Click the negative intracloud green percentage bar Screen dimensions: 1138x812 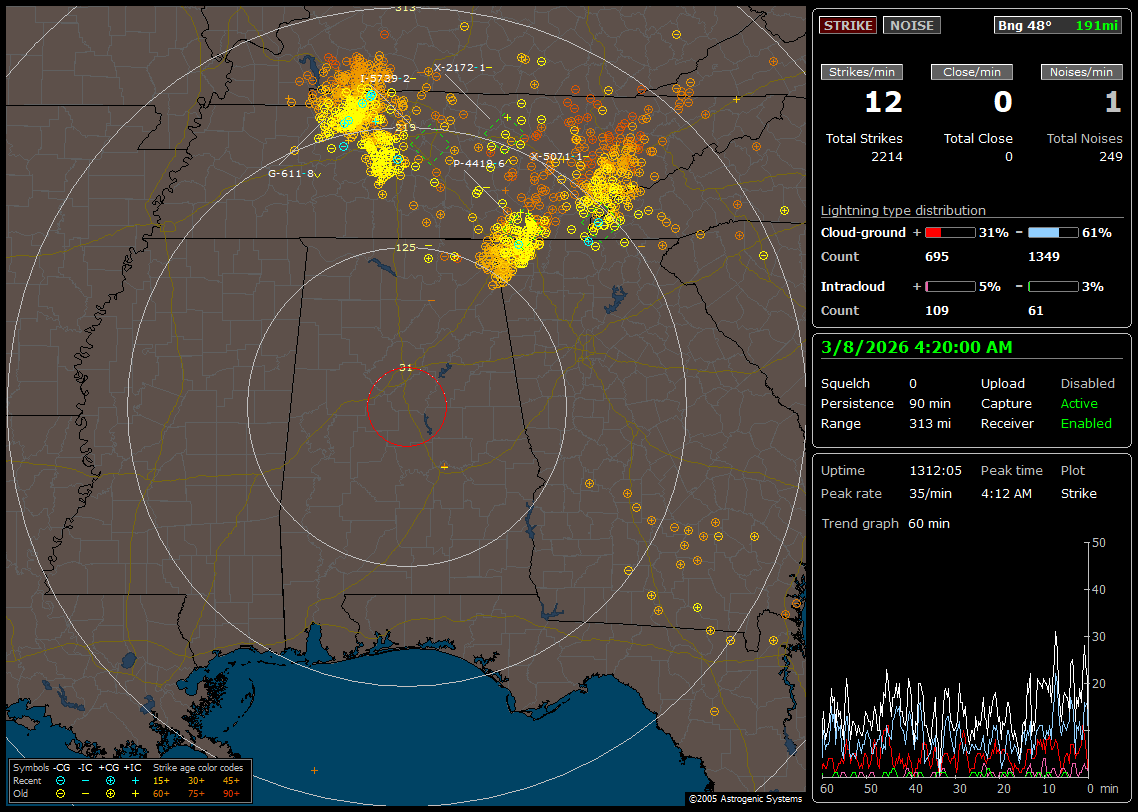pyautogui.click(x=1053, y=286)
